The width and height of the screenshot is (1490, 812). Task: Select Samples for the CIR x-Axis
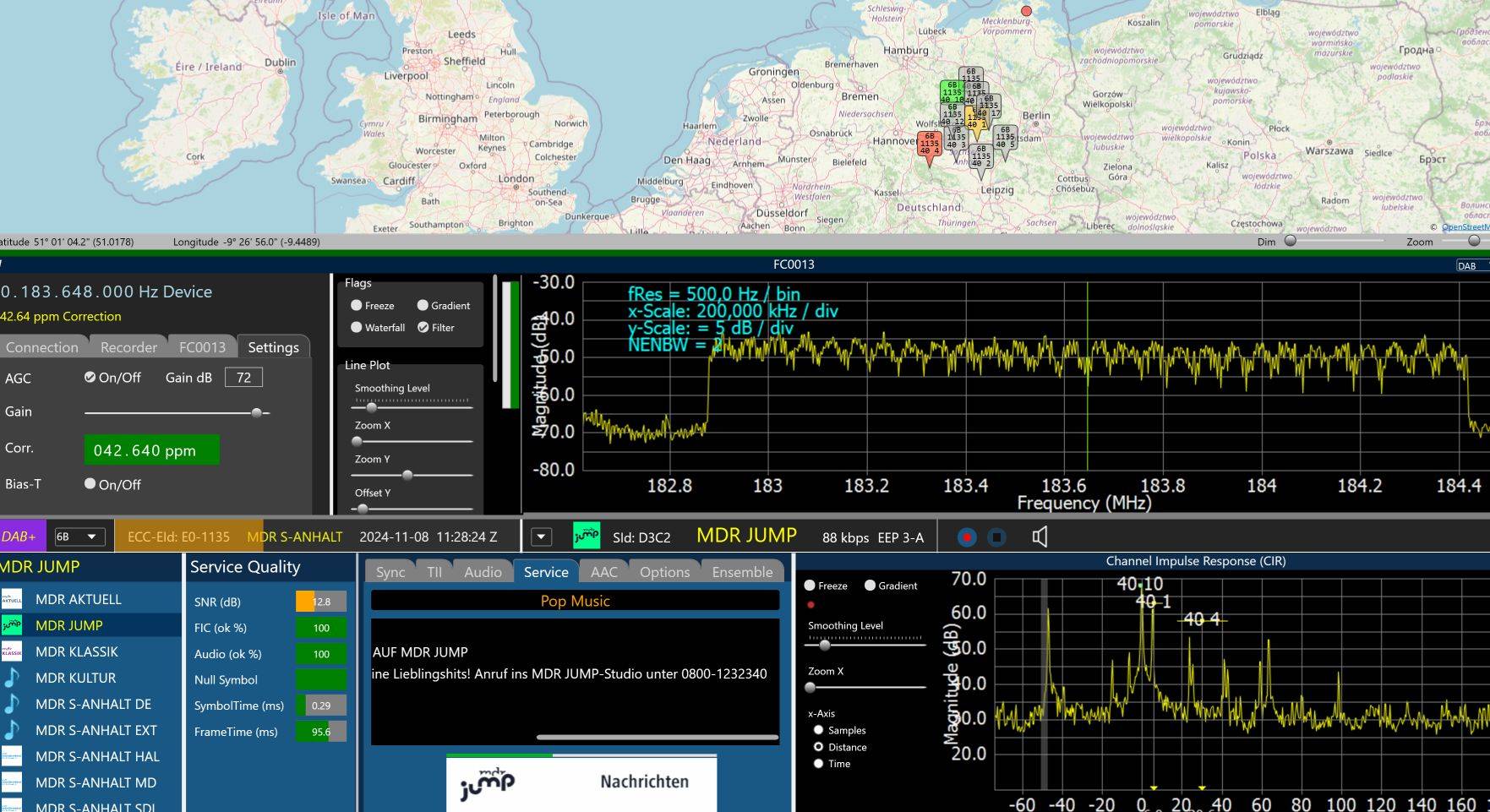click(x=818, y=730)
